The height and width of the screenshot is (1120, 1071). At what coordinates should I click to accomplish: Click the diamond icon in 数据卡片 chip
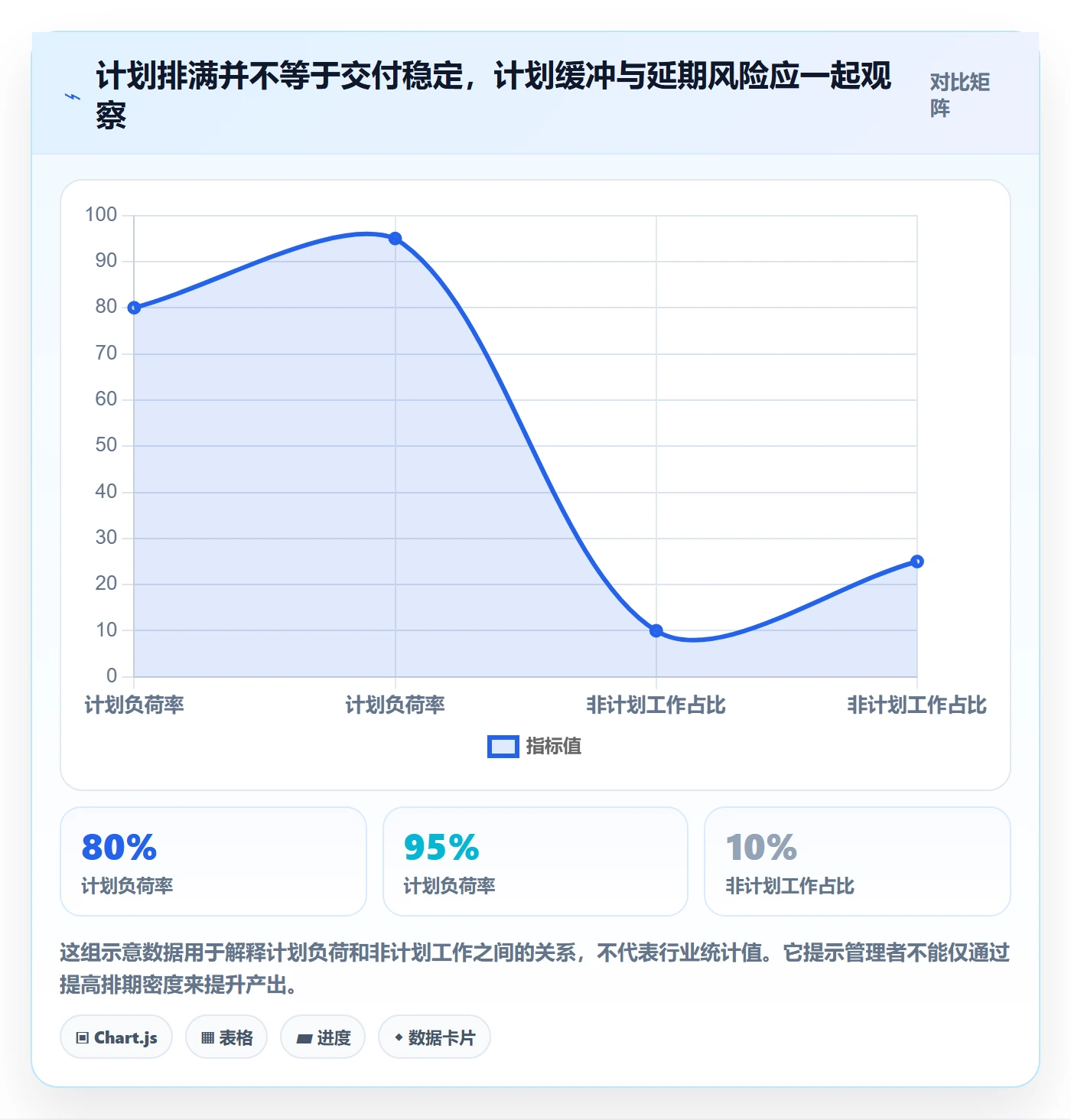tap(399, 1037)
